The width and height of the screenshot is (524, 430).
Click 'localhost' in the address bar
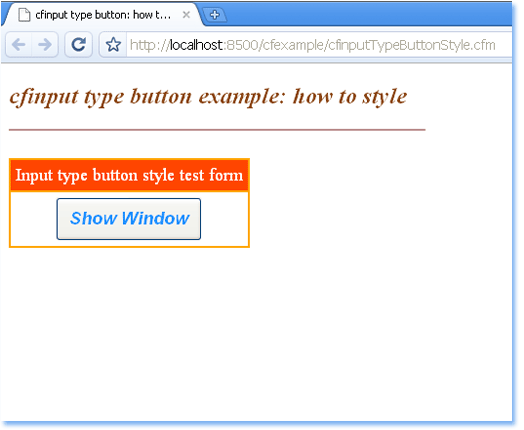(196, 45)
